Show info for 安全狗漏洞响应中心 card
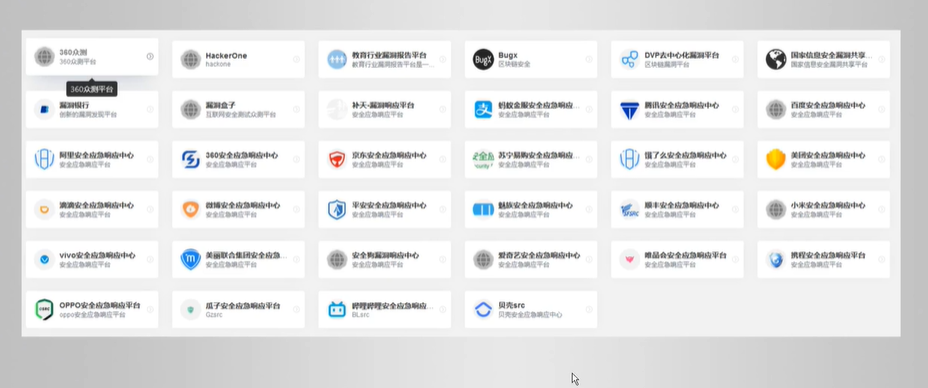This screenshot has height=388, width=928. (x=443, y=259)
